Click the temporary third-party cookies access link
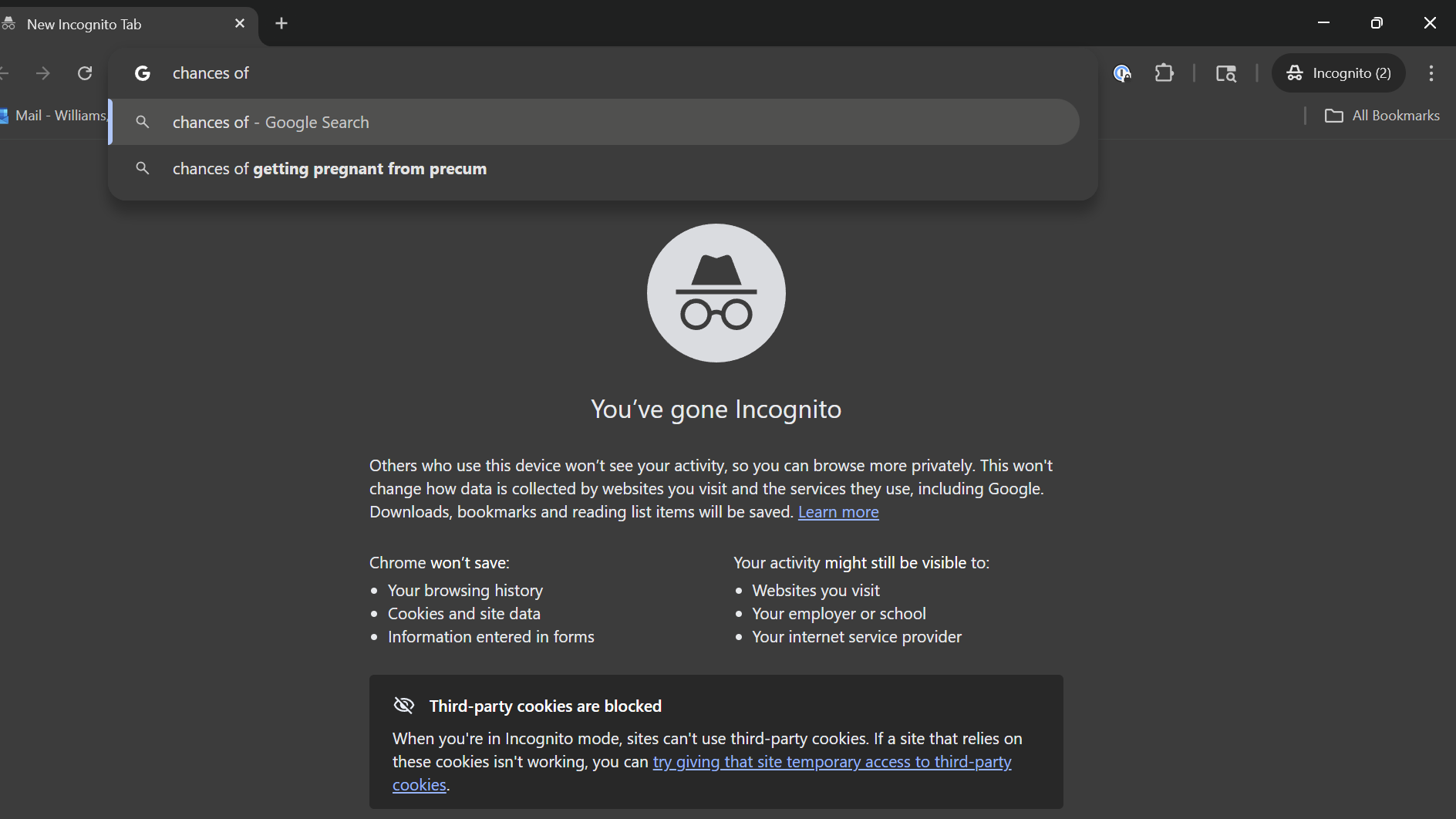The width and height of the screenshot is (1456, 819). (x=831, y=762)
